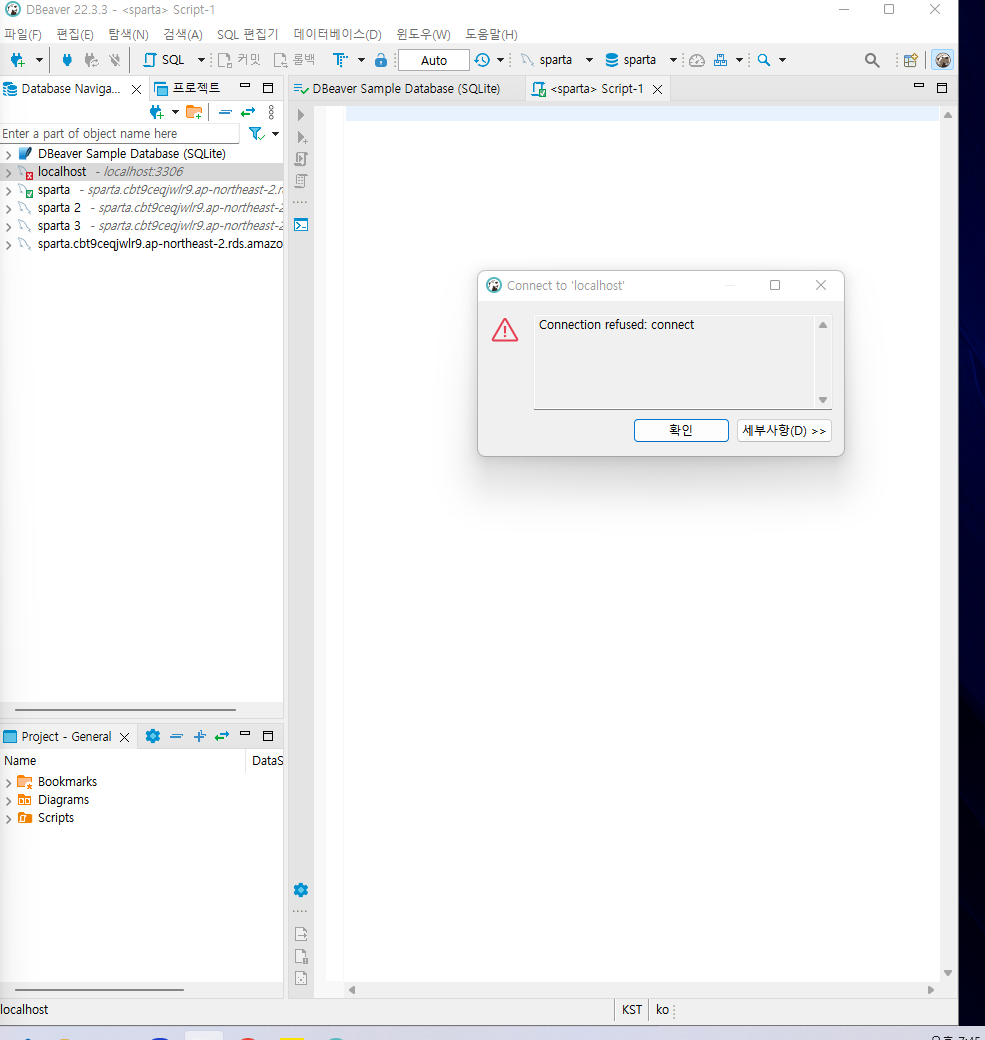Expand the localhost connection node

pyautogui.click(x=8, y=172)
